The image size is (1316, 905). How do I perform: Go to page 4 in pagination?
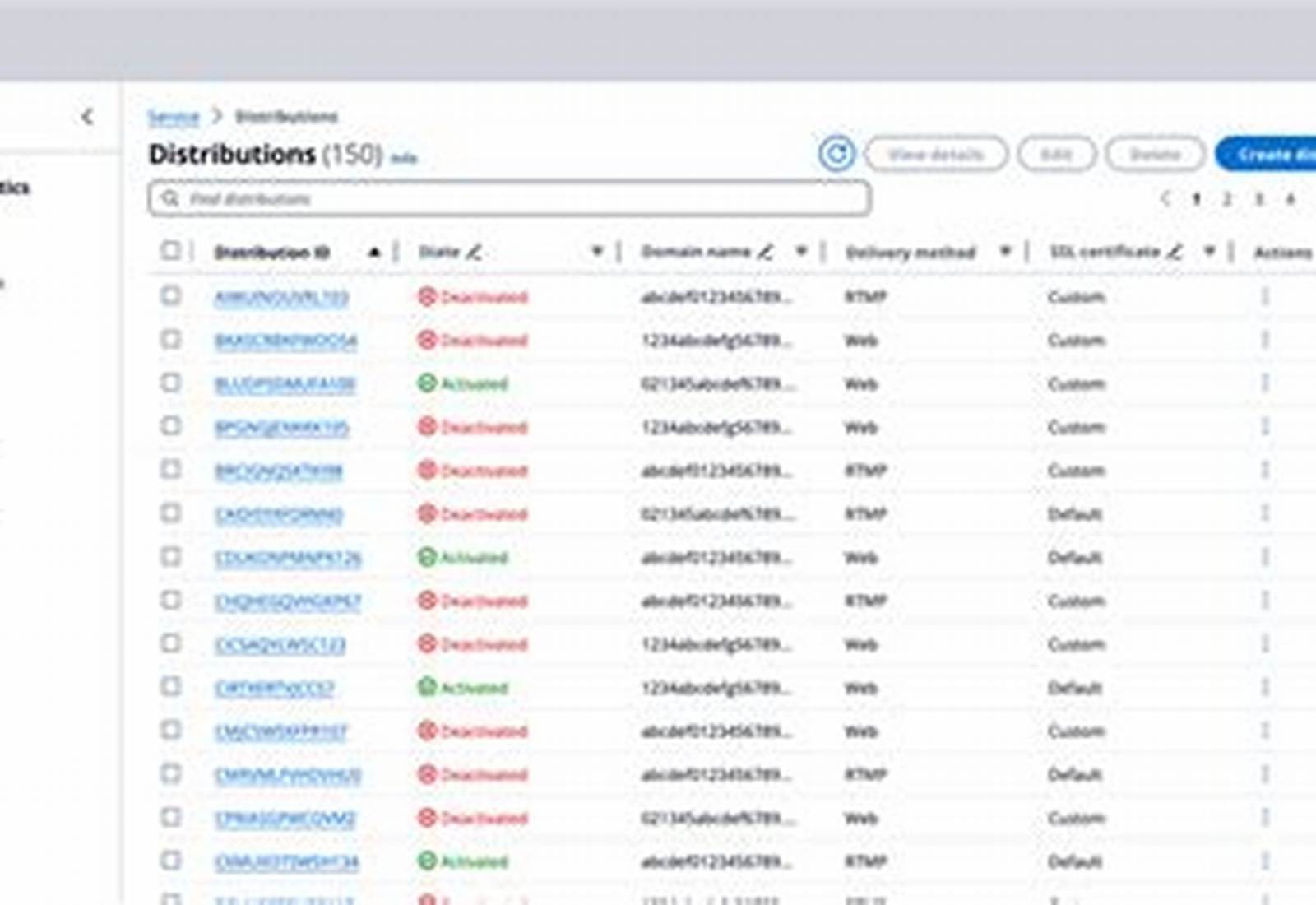(x=1291, y=198)
